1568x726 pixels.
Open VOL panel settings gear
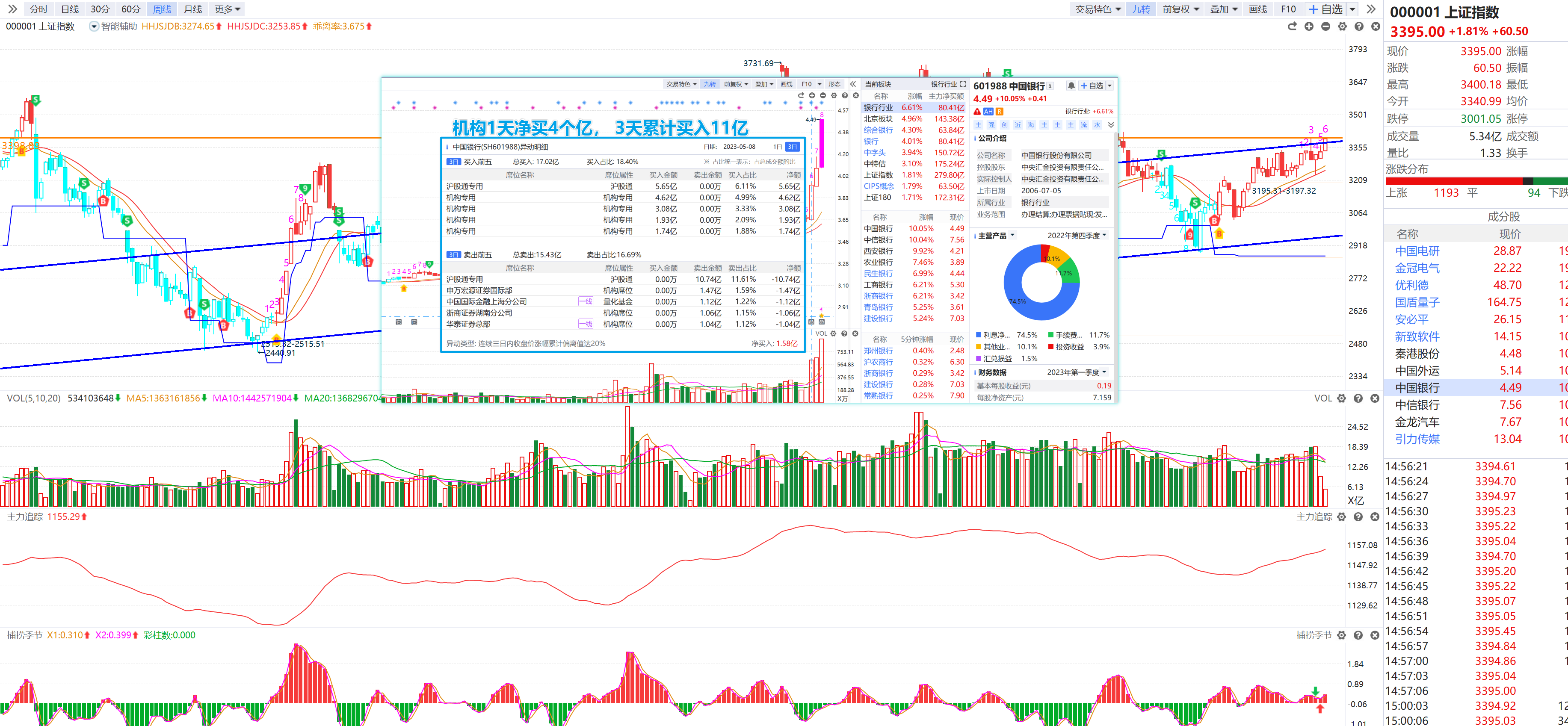coord(1342,398)
